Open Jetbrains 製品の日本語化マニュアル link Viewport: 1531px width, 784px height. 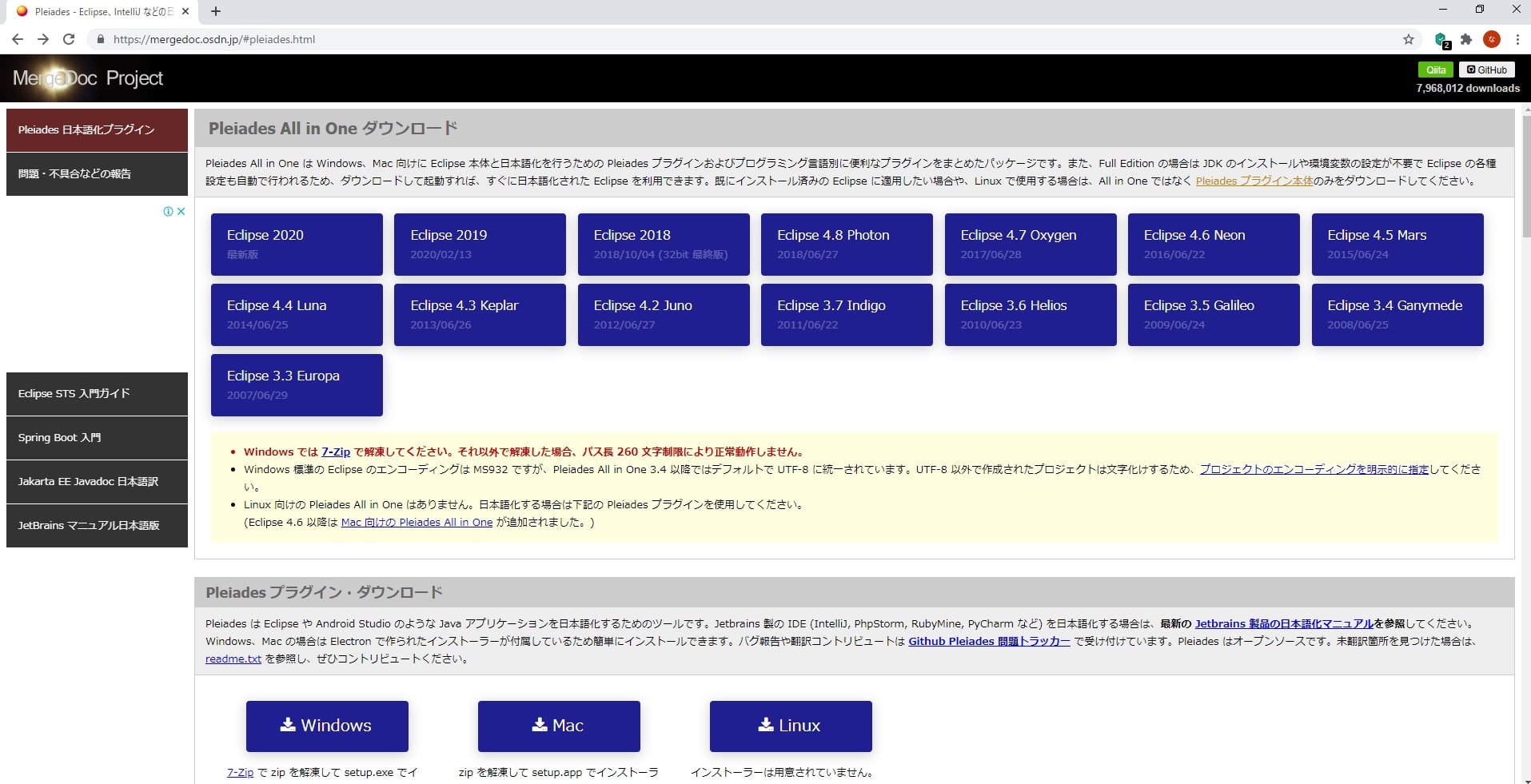click(x=1284, y=623)
